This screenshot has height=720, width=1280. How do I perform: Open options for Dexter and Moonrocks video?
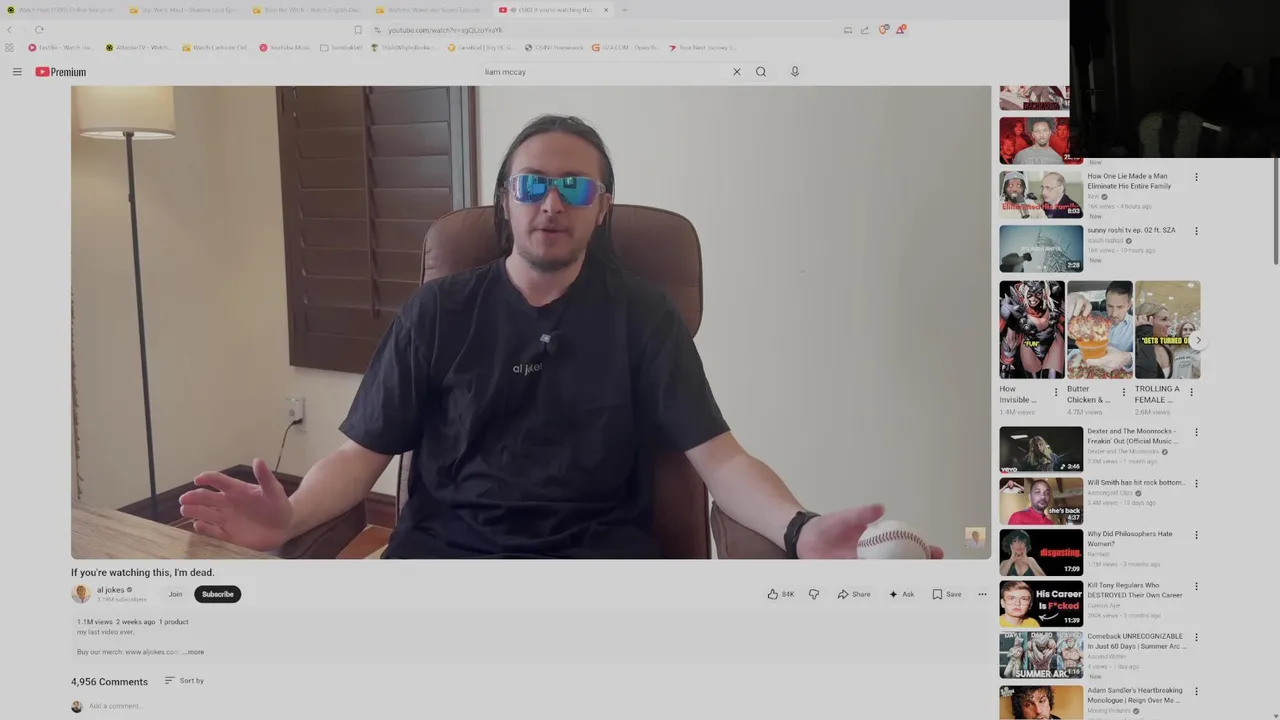click(x=1196, y=433)
